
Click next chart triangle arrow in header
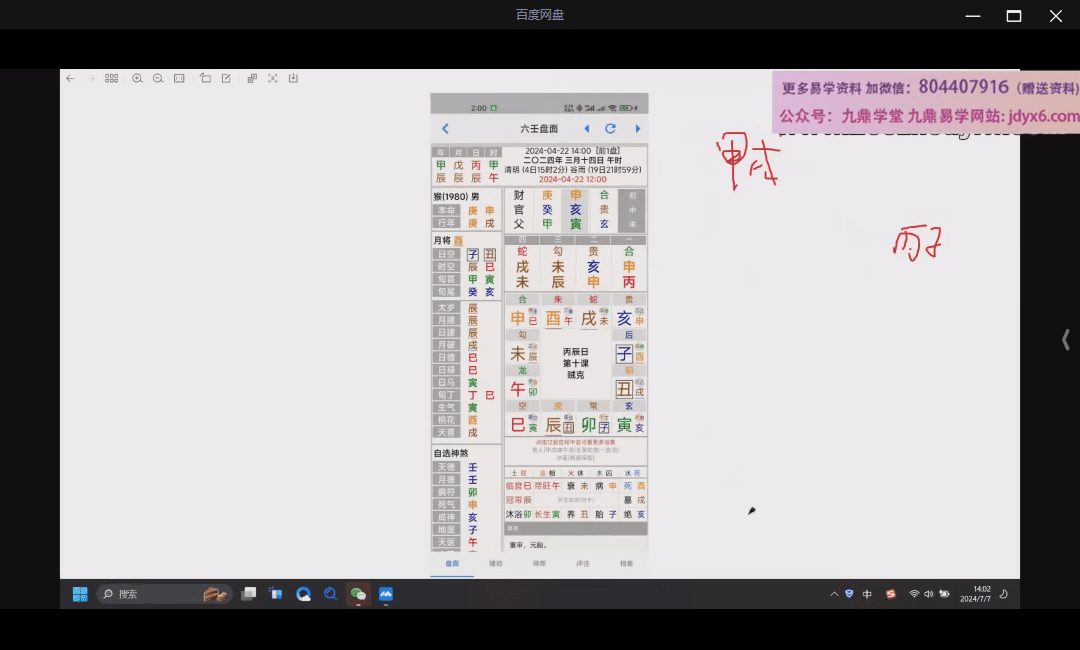coord(637,129)
